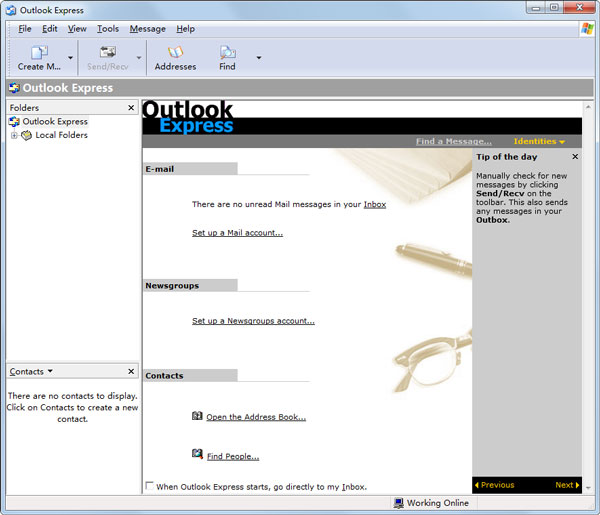Click the Find toolbar icon
The image size is (600, 515).
(228, 52)
